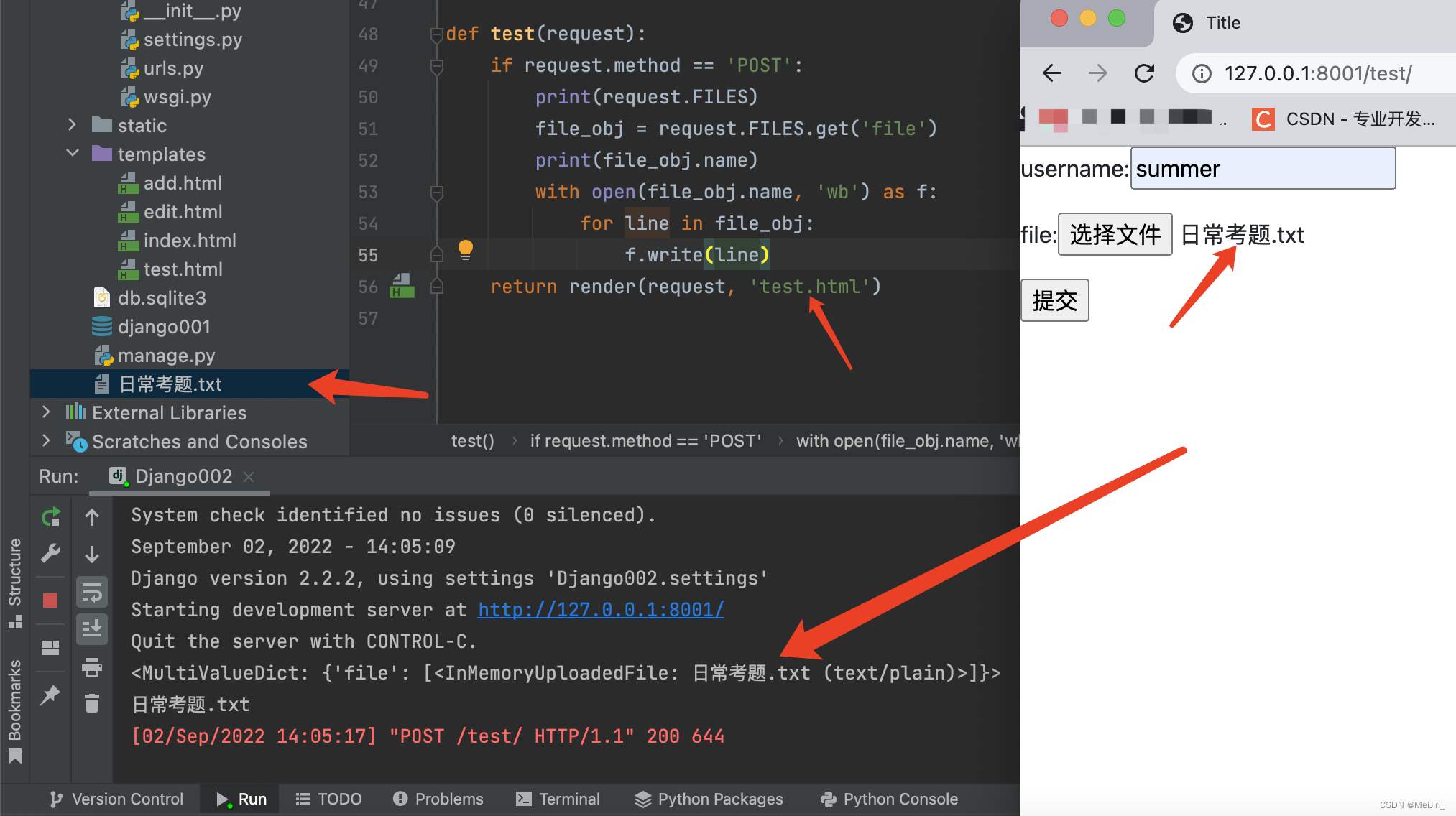Rerun the Django002 server
Screen dimensions: 1456x816
tap(50, 516)
